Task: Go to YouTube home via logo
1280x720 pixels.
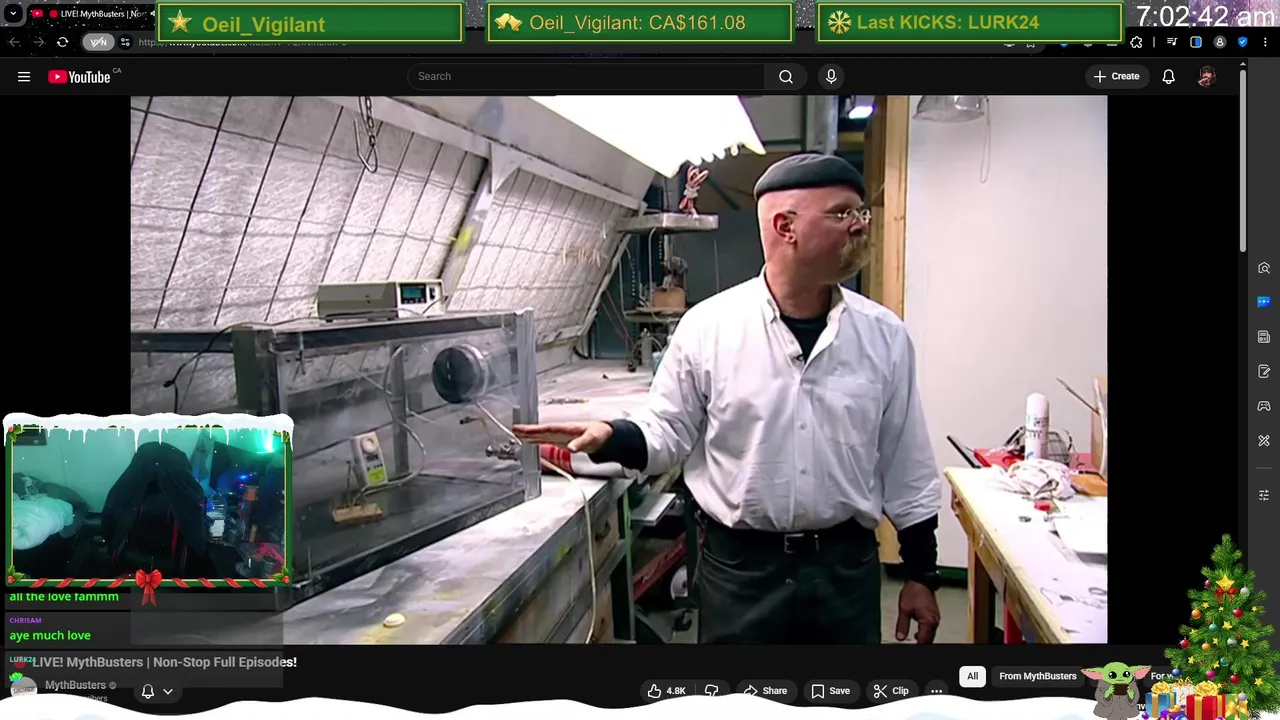Action: [80, 77]
